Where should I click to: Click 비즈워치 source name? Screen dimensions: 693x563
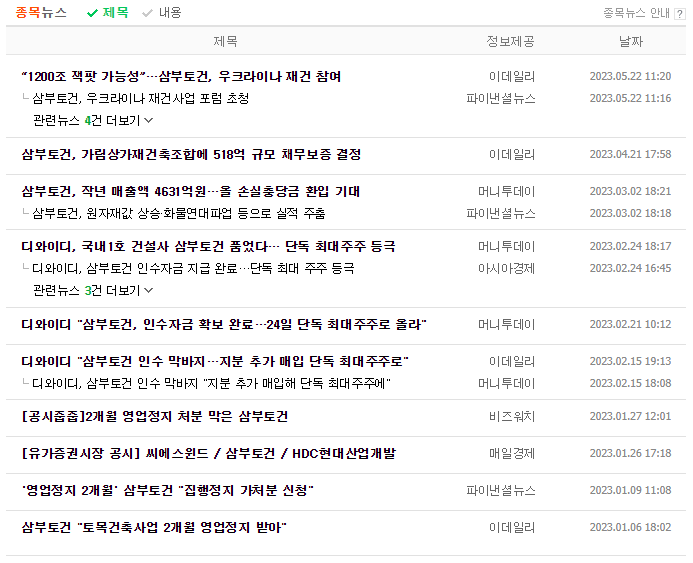click(512, 416)
